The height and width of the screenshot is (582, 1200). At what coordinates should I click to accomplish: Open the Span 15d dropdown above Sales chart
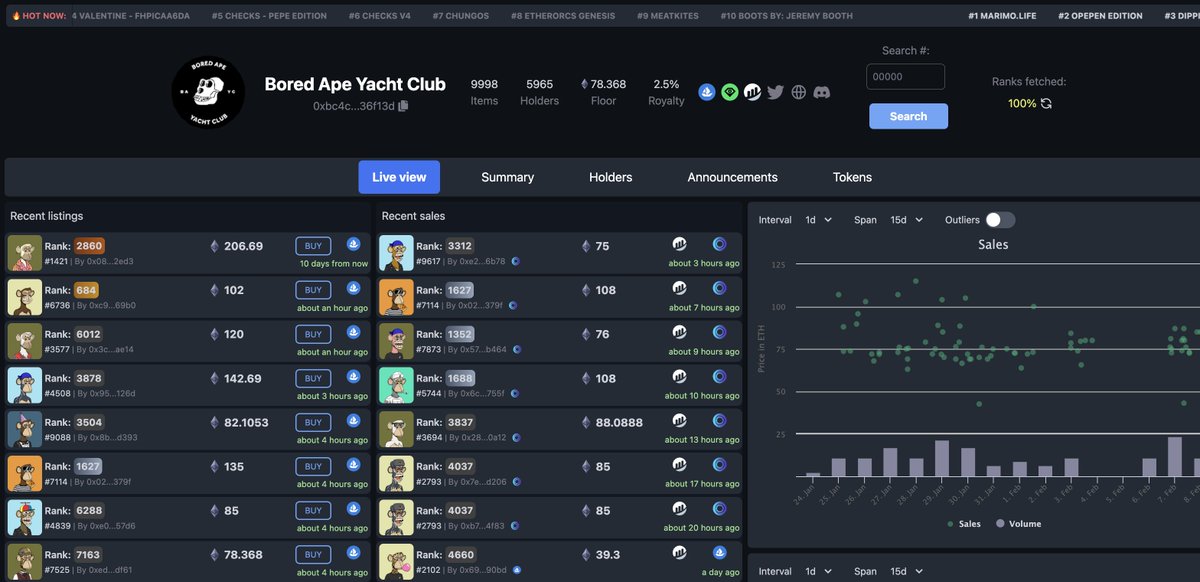click(906, 220)
